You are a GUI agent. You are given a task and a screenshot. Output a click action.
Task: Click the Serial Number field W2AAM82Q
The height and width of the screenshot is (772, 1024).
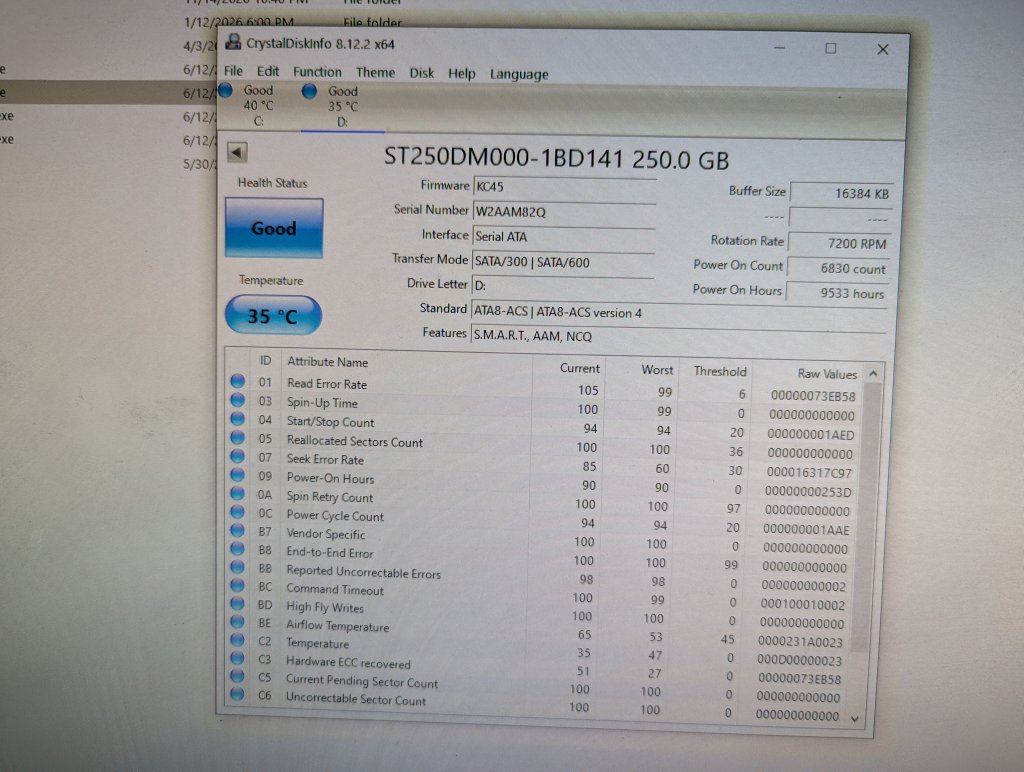[564, 212]
